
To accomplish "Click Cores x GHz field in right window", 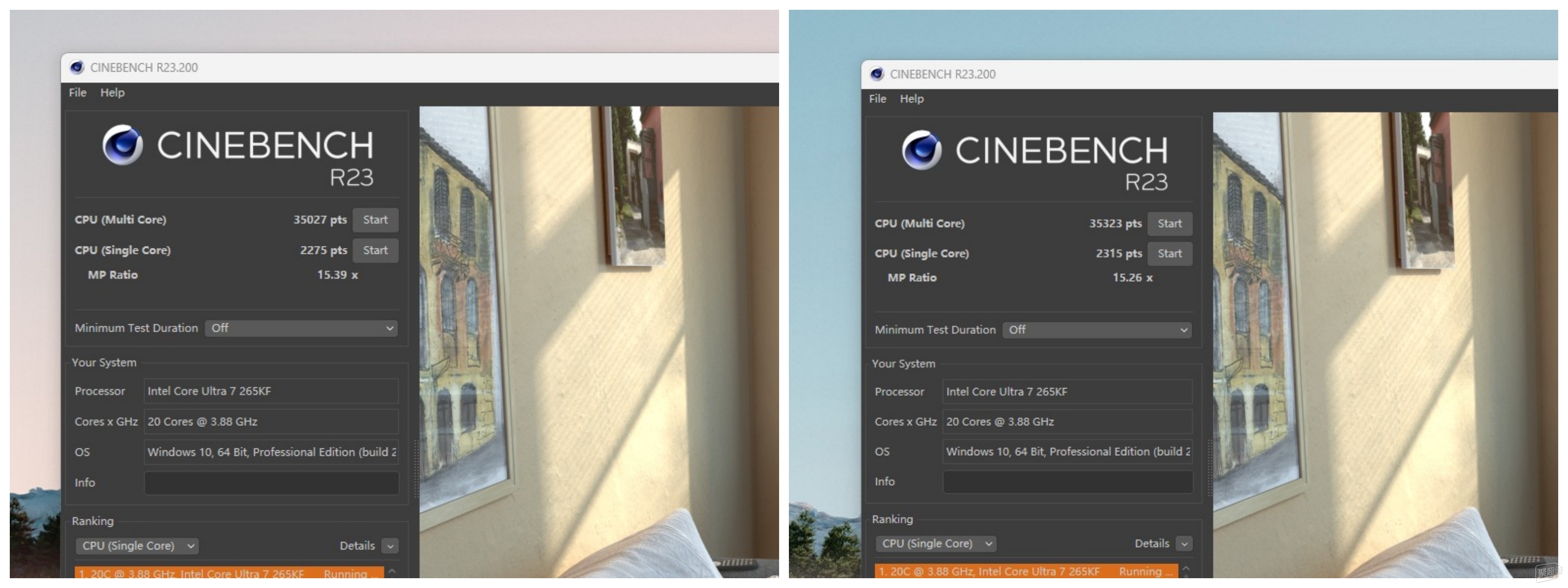I will (x=1068, y=422).
